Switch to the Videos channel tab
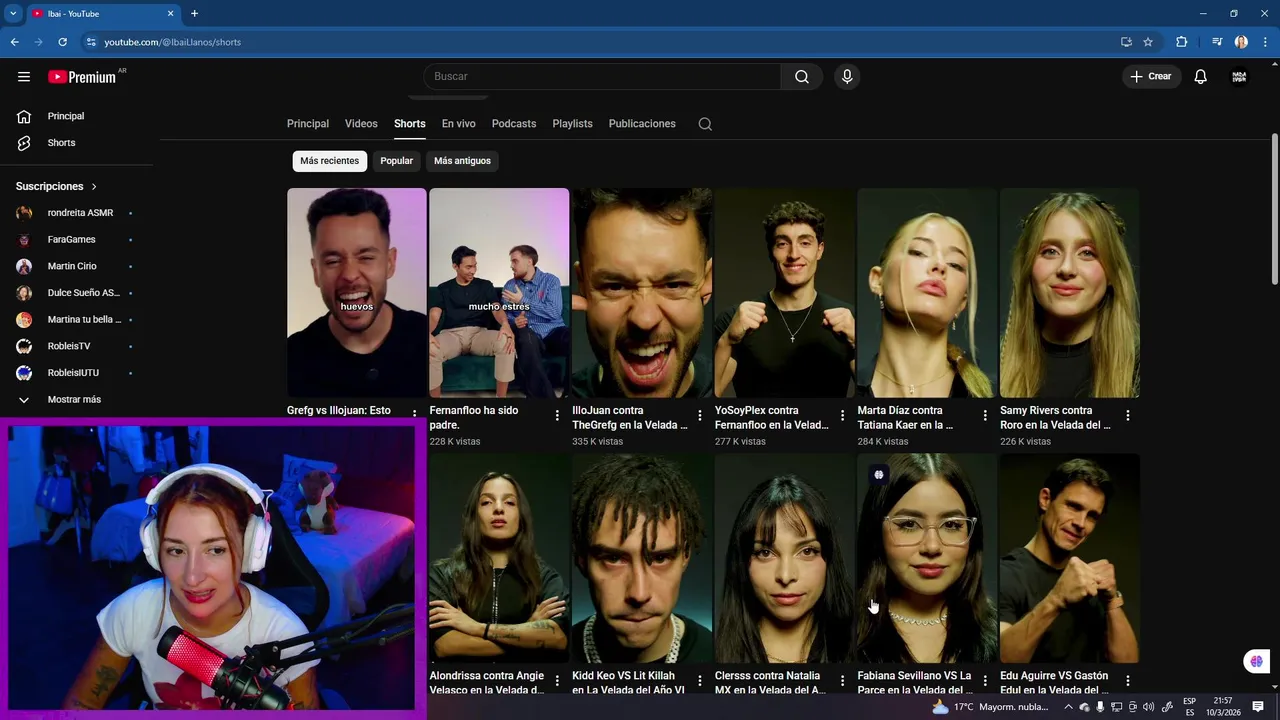 pos(361,124)
